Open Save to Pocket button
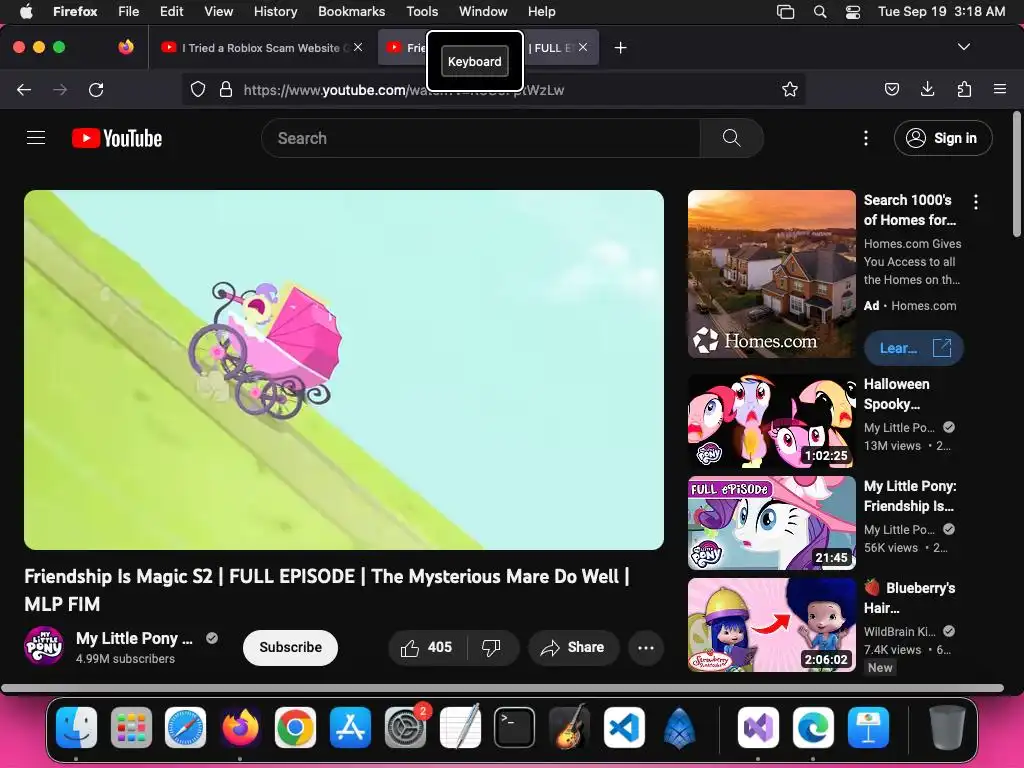 pos(891,89)
